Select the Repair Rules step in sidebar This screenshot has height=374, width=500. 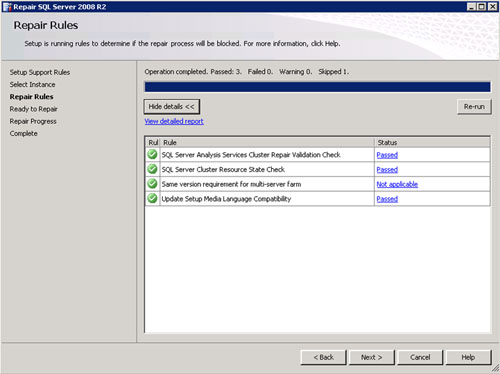click(31, 97)
